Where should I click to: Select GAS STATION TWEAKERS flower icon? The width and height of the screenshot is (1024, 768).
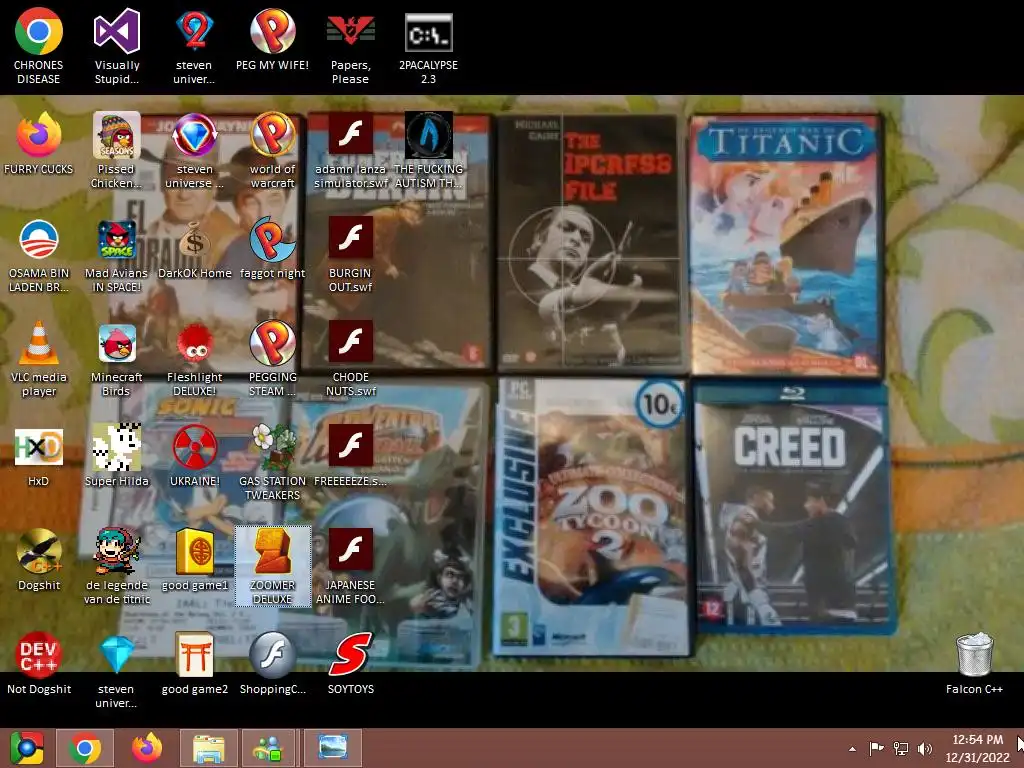pos(272,462)
